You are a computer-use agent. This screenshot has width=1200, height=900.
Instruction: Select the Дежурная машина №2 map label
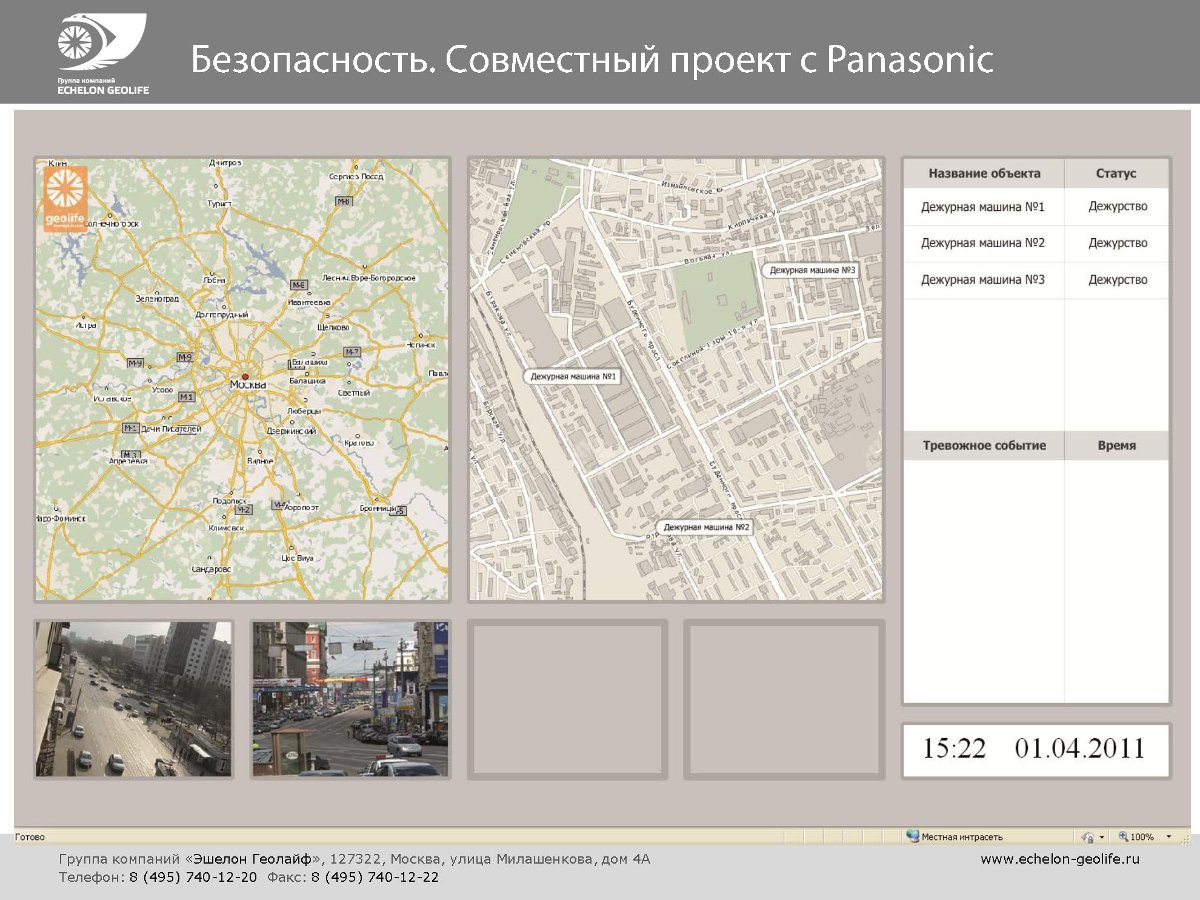pyautogui.click(x=706, y=526)
